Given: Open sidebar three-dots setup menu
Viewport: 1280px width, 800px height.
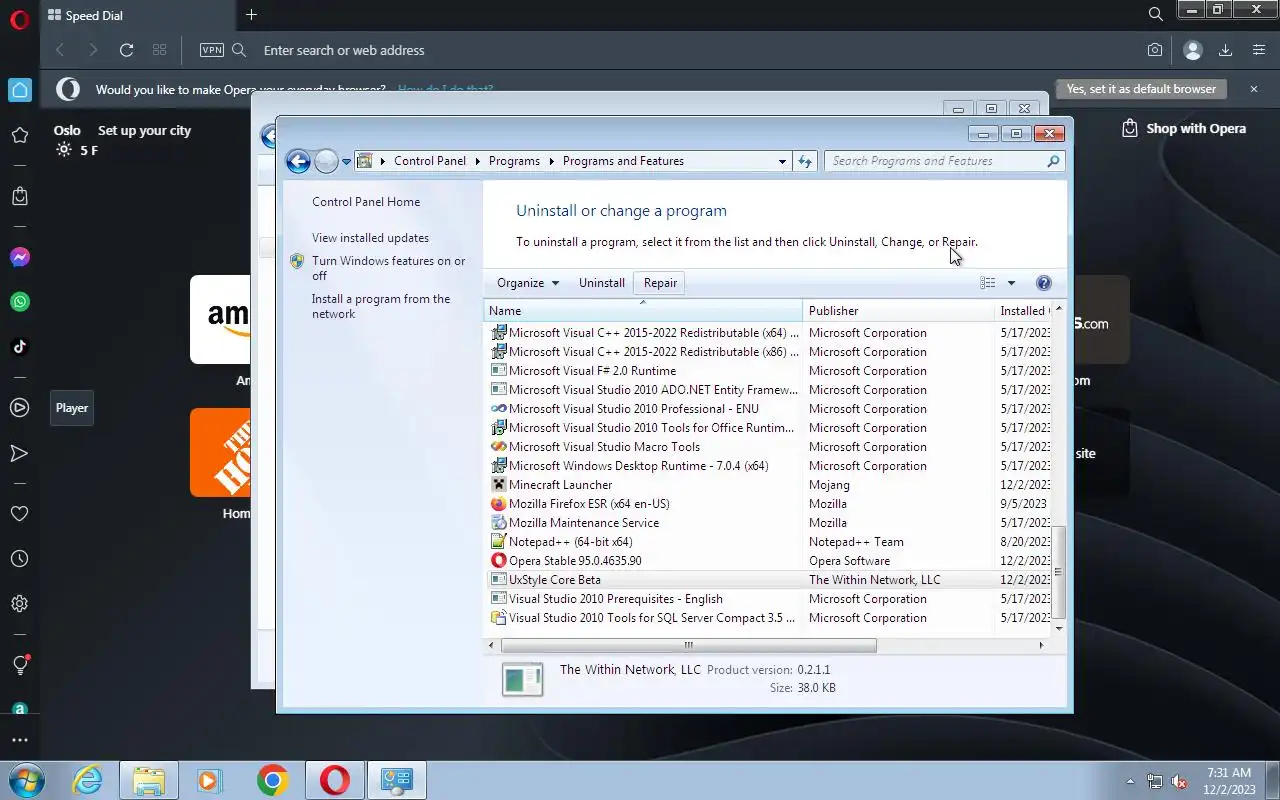Looking at the screenshot, I should click(x=19, y=741).
